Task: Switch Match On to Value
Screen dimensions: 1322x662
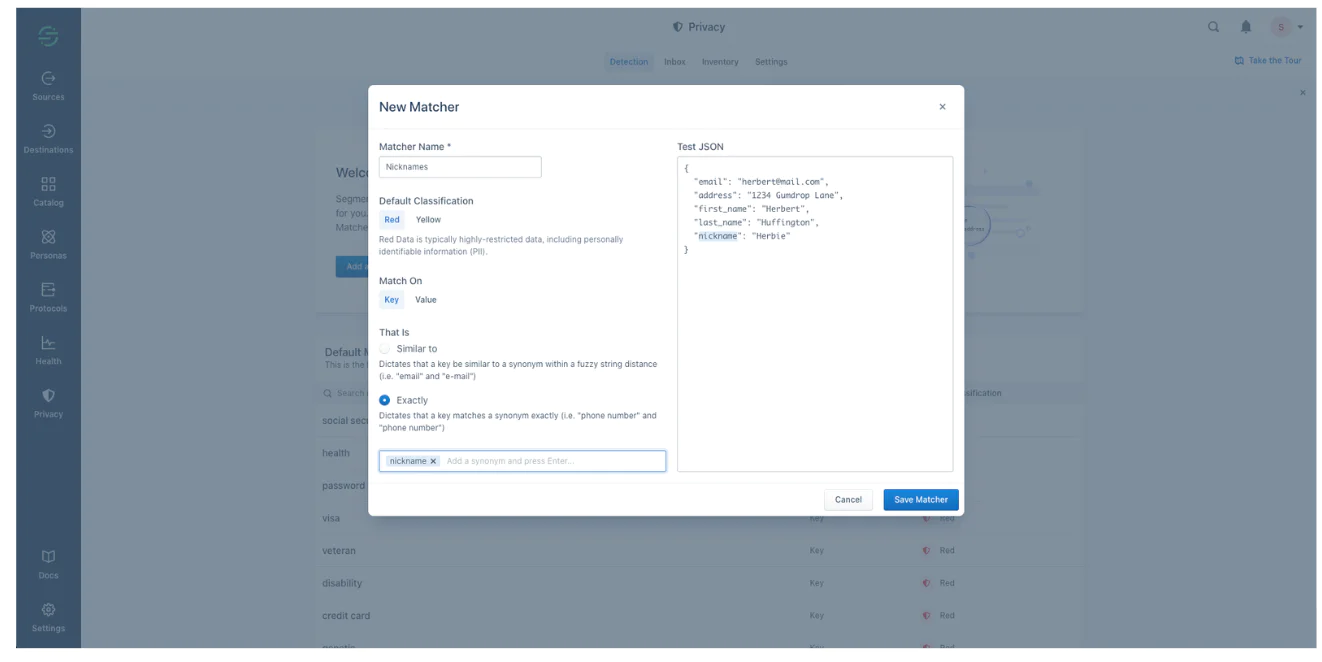Action: (426, 299)
